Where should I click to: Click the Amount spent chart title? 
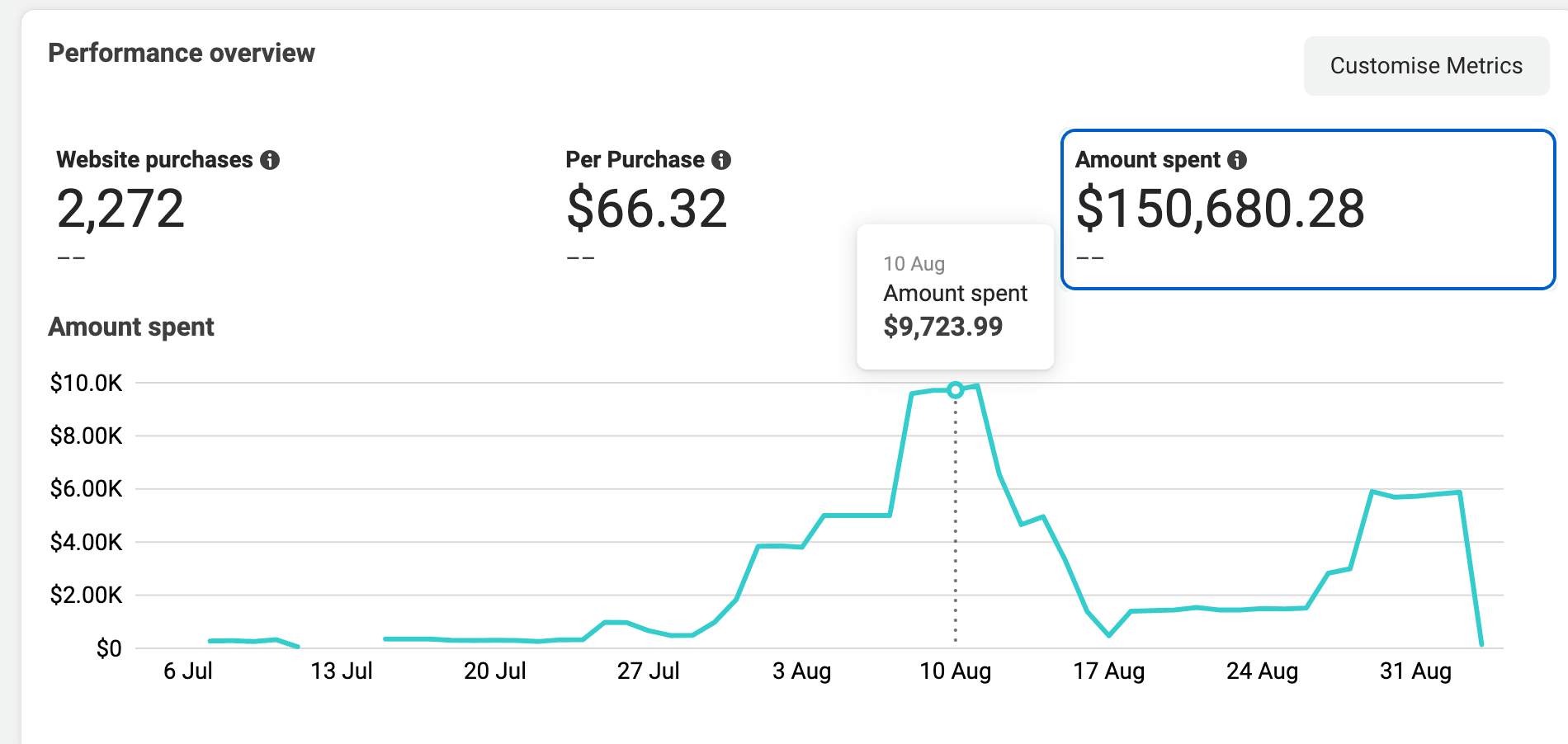point(131,327)
